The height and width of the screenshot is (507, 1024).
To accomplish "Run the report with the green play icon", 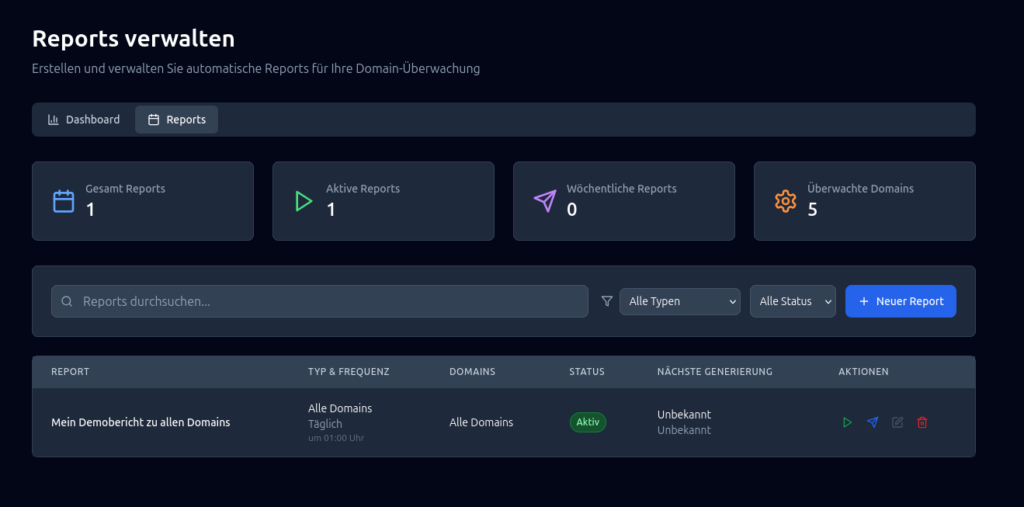I will (847, 423).
